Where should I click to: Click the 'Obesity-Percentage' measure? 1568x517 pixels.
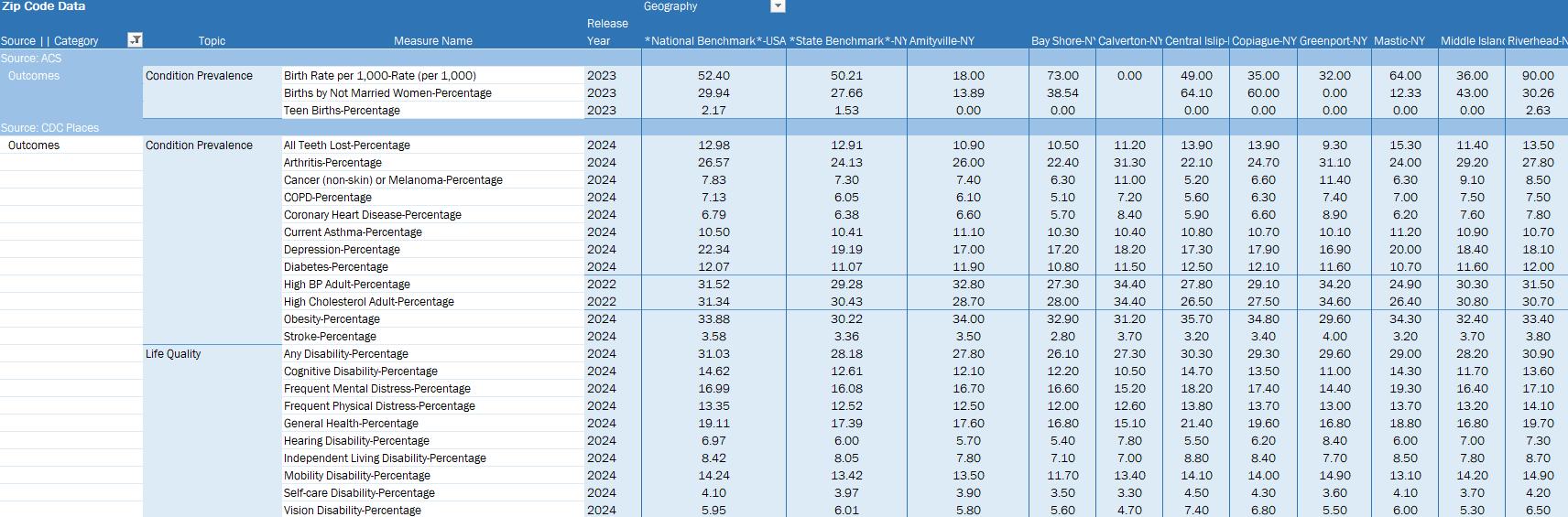[x=332, y=319]
